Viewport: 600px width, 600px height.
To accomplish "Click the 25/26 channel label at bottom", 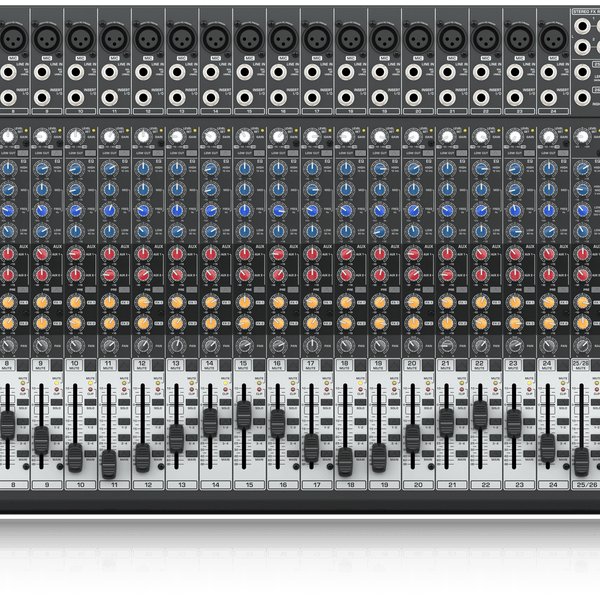I will (x=587, y=485).
